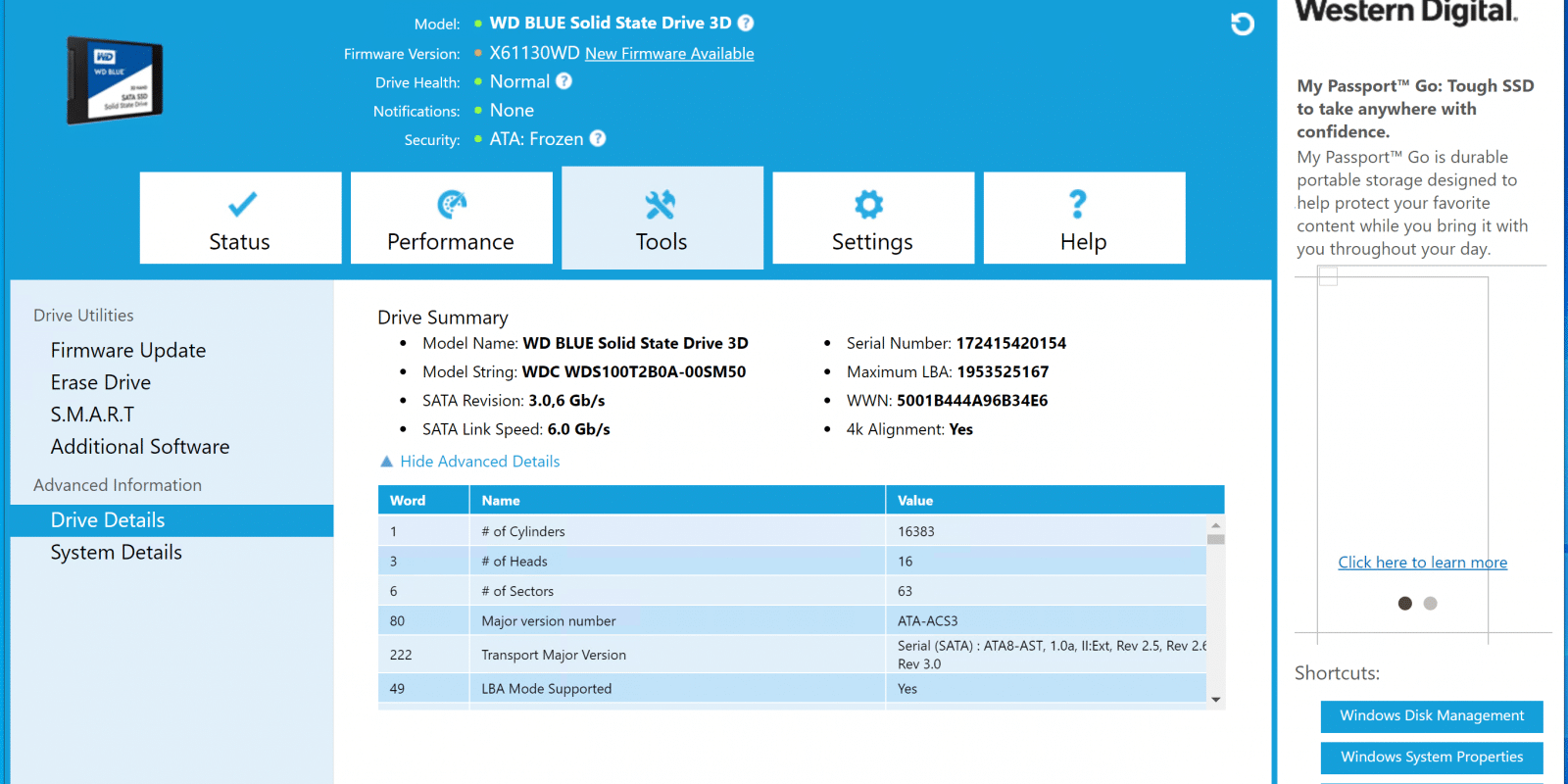Switch to the Performance tab
Image resolution: width=1568 pixels, height=784 pixels.
pos(451,218)
